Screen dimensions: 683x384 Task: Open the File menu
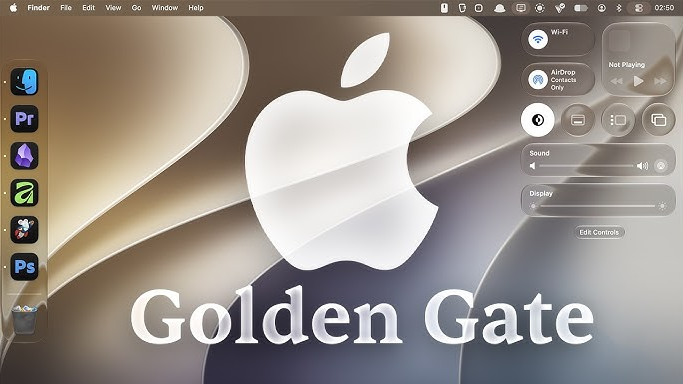[x=66, y=7]
